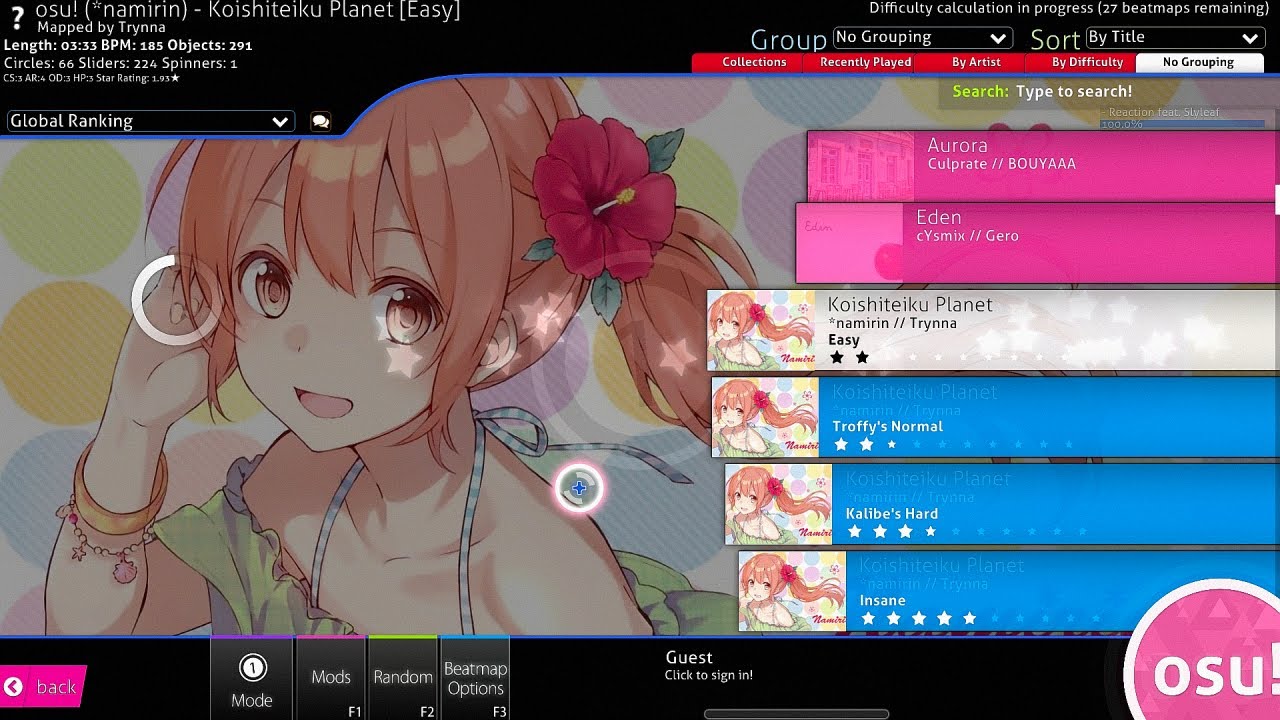Click the question mark beatmap status icon
The height and width of the screenshot is (720, 1280).
pos(17,20)
